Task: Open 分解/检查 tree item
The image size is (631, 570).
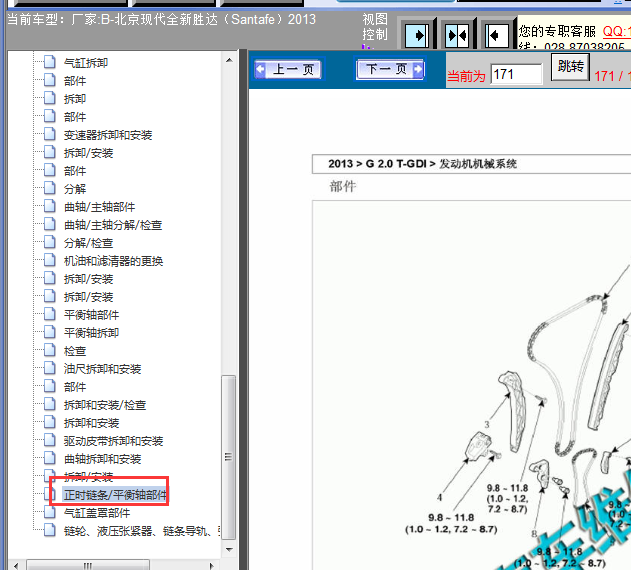Action: click(89, 243)
